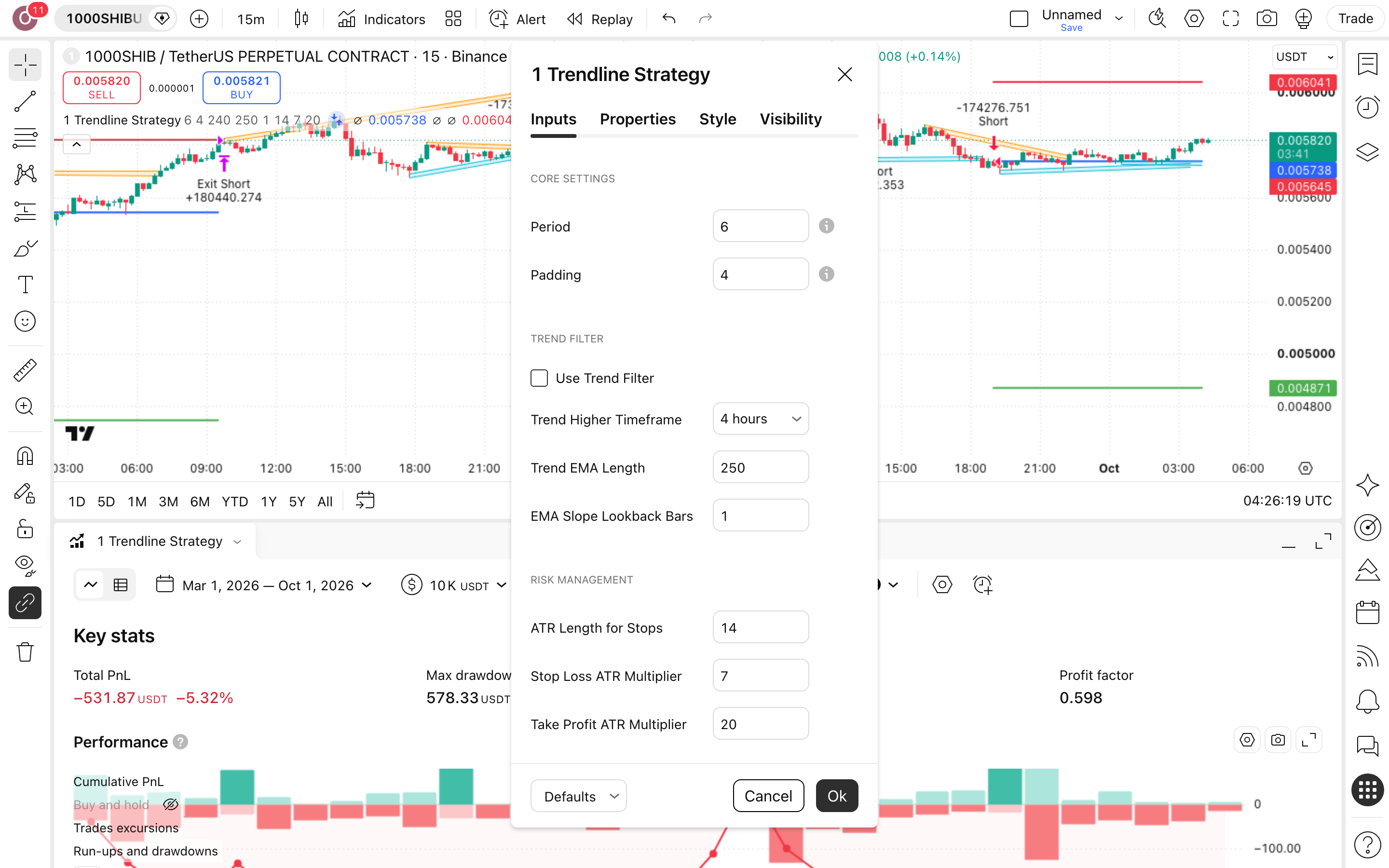Expand the 1 Trendline Strategy tester menu
Viewport: 1389px width, 868px height.
[x=237, y=542]
